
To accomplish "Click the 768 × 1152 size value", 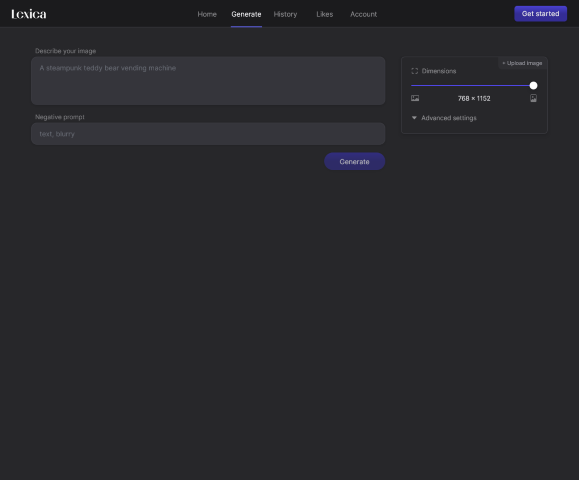I will pyautogui.click(x=474, y=99).
